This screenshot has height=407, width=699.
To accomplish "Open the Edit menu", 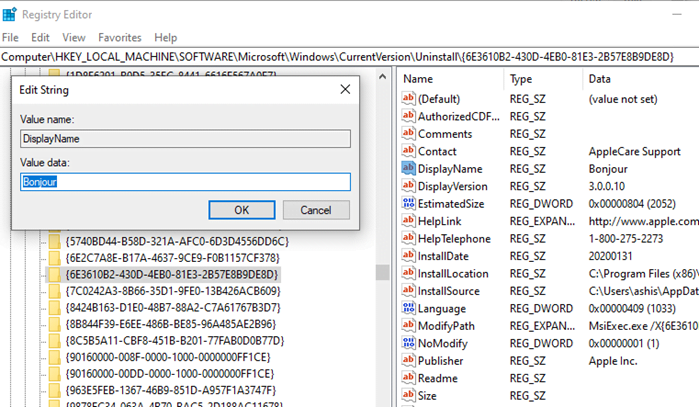I will pos(40,37).
